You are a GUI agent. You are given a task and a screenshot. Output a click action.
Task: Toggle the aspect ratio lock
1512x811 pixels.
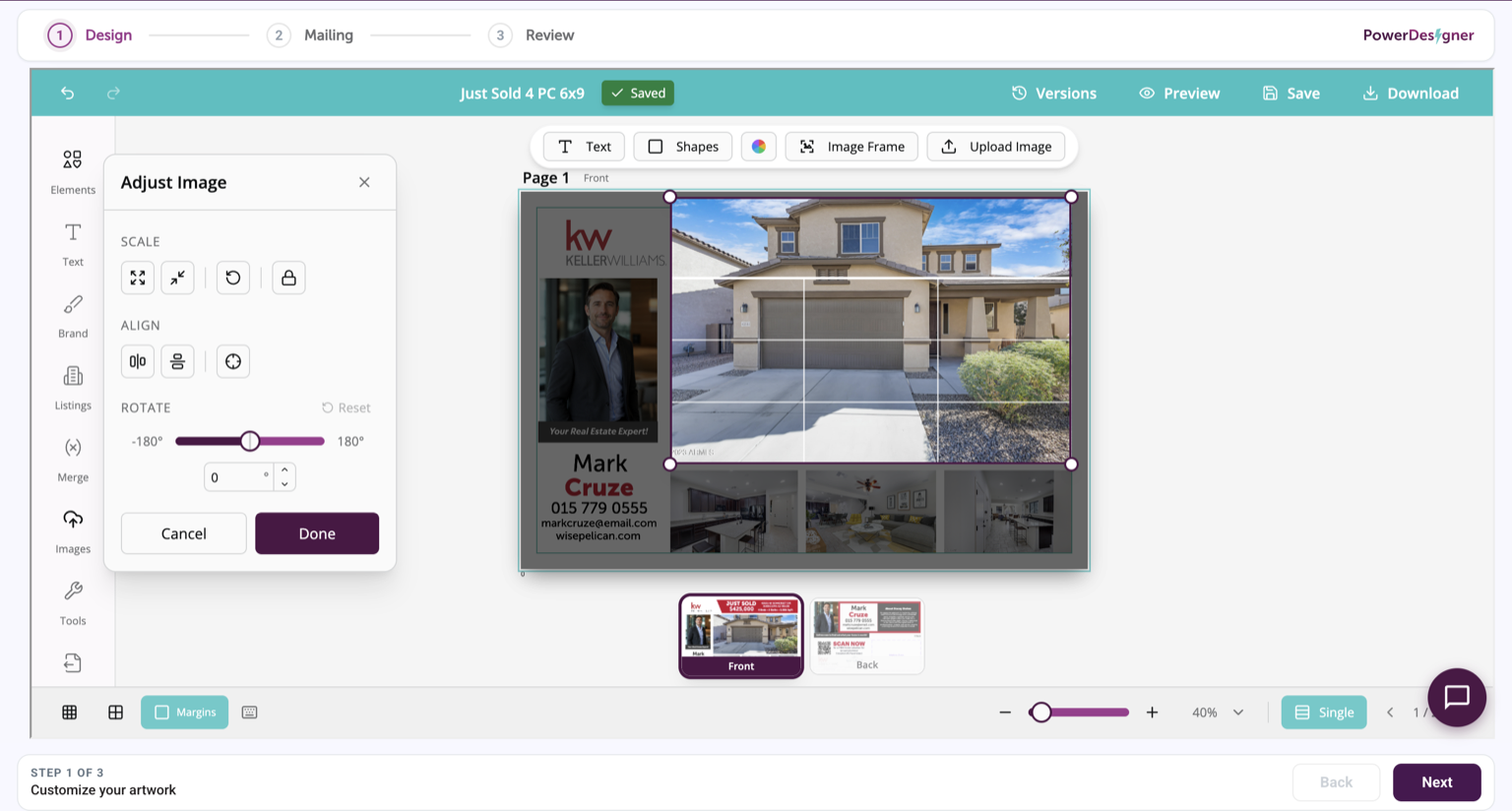(x=288, y=278)
